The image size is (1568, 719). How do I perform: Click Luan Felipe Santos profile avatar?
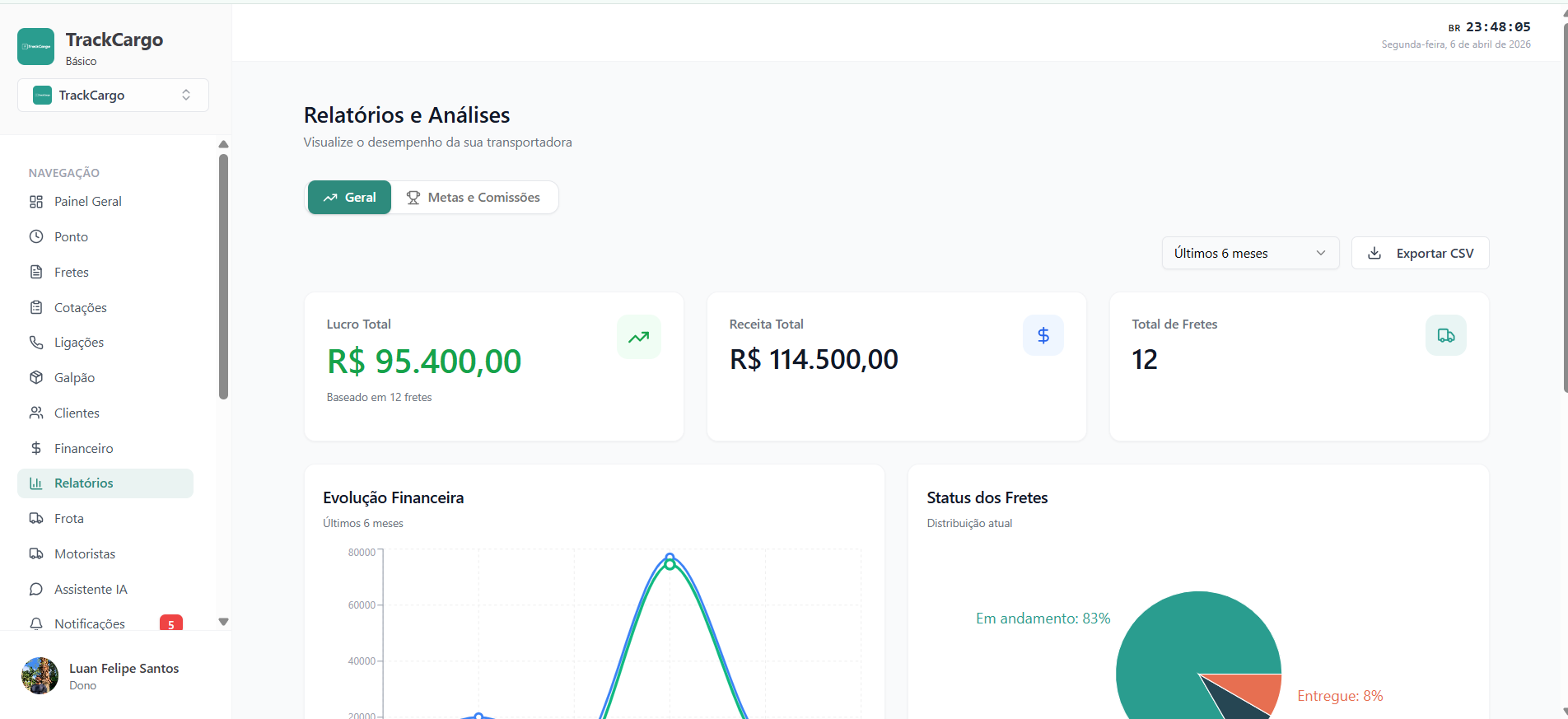pyautogui.click(x=40, y=676)
